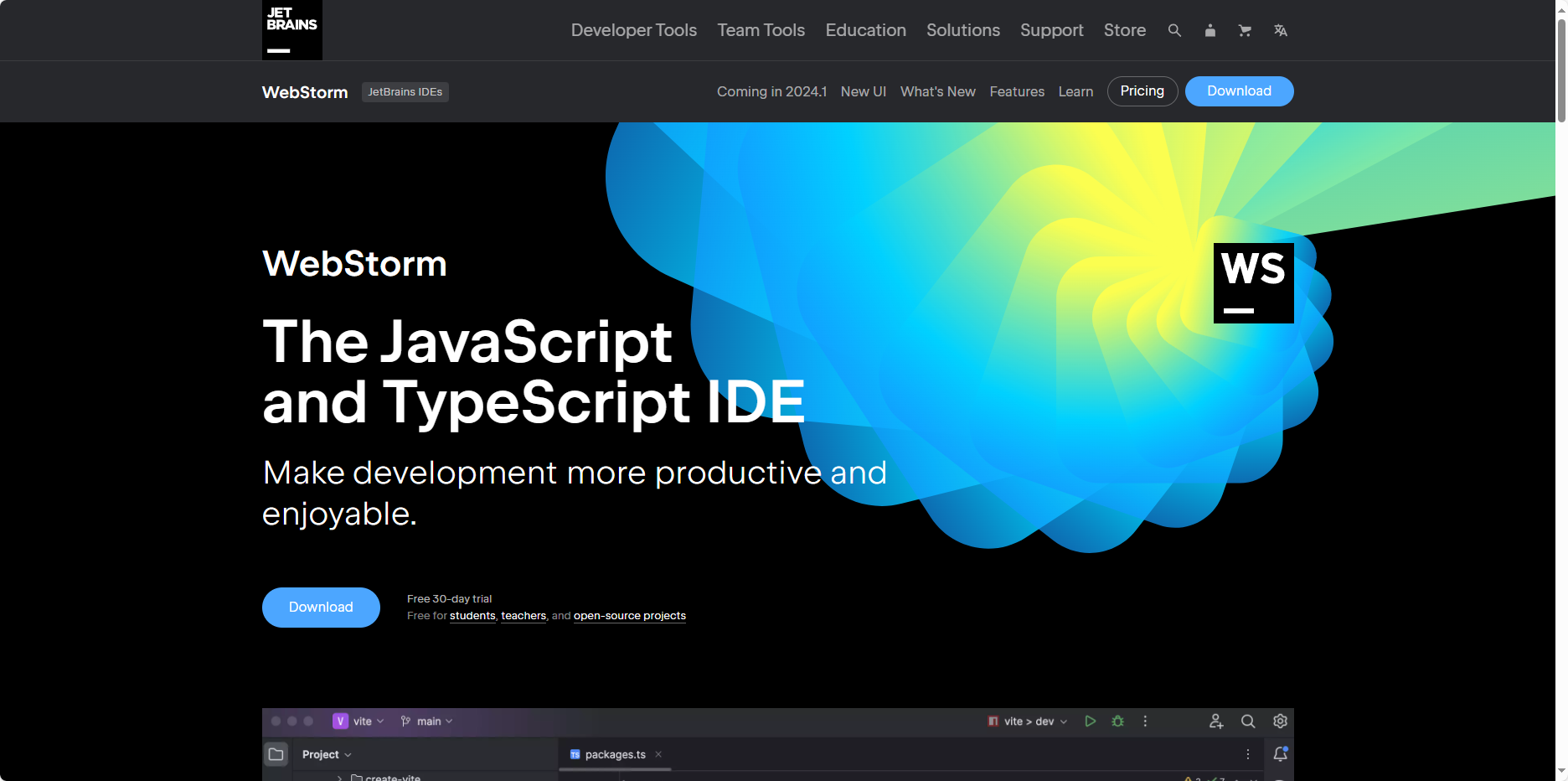Click the git branch icon next to main
Screen dimensions: 1568x781
[405, 721]
